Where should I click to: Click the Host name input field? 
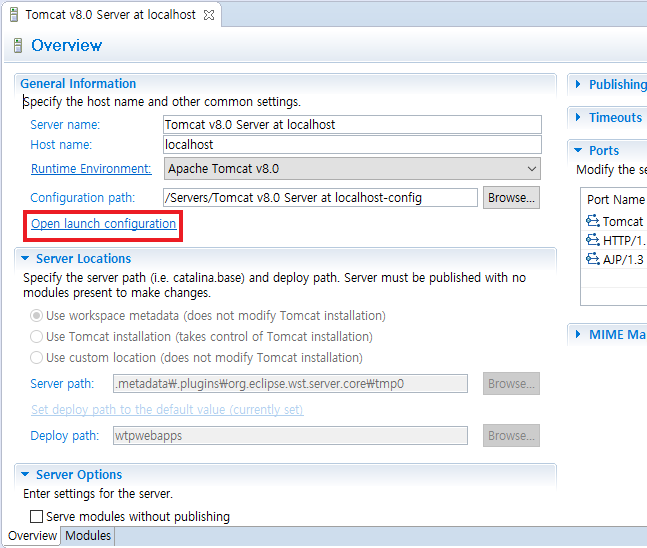pyautogui.click(x=352, y=144)
